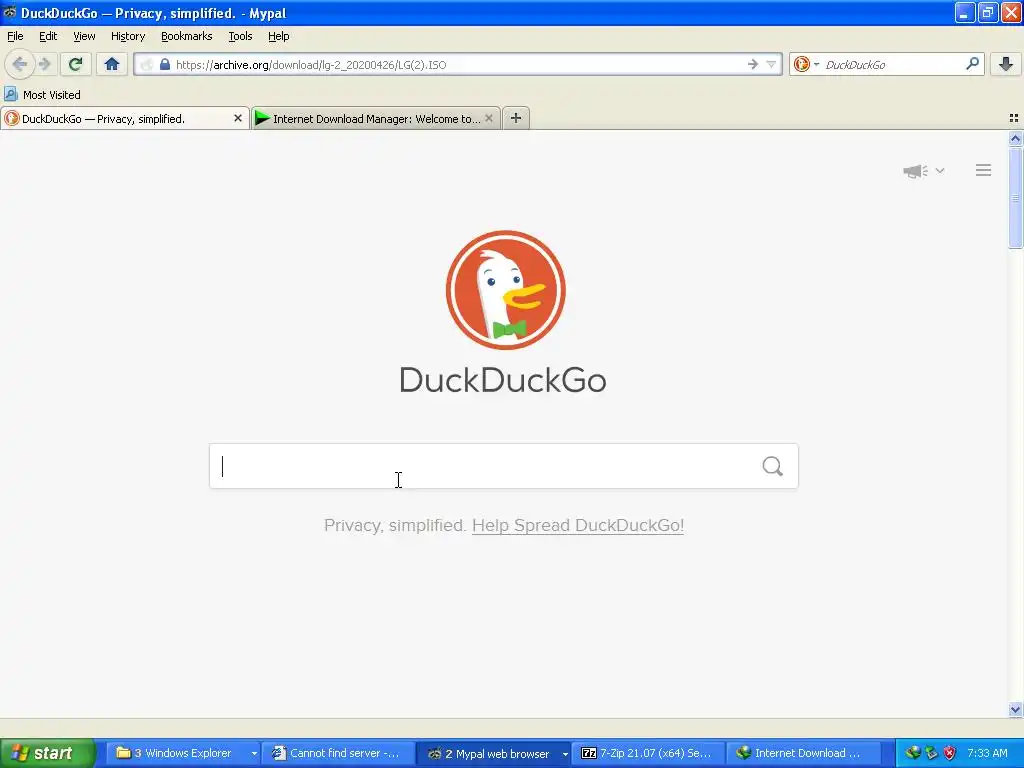Go back using the back arrow button
The height and width of the screenshot is (768, 1024).
click(20, 64)
